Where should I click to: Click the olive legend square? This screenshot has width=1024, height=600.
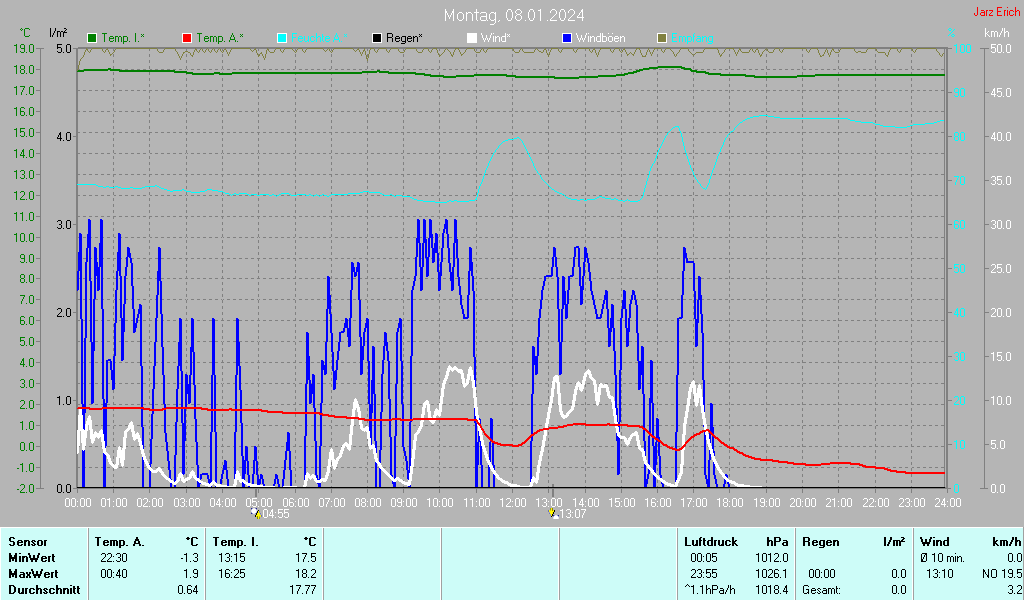662,38
